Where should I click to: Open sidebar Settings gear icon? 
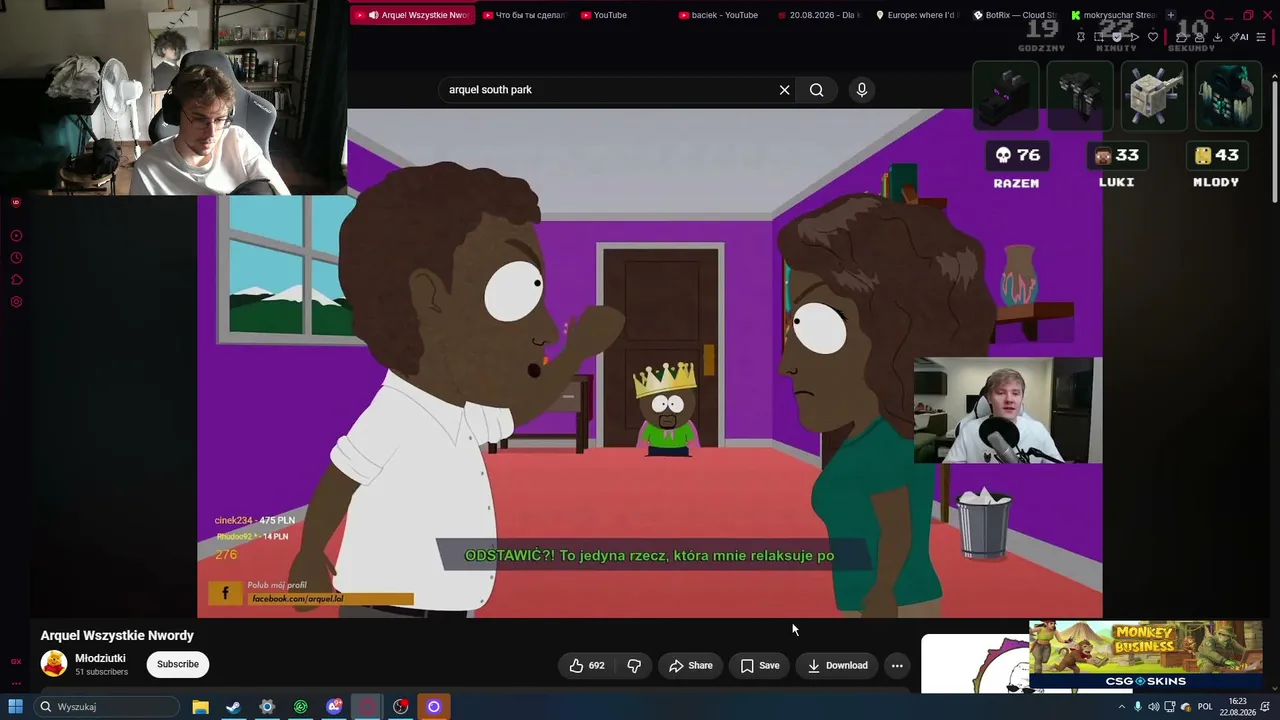16,302
